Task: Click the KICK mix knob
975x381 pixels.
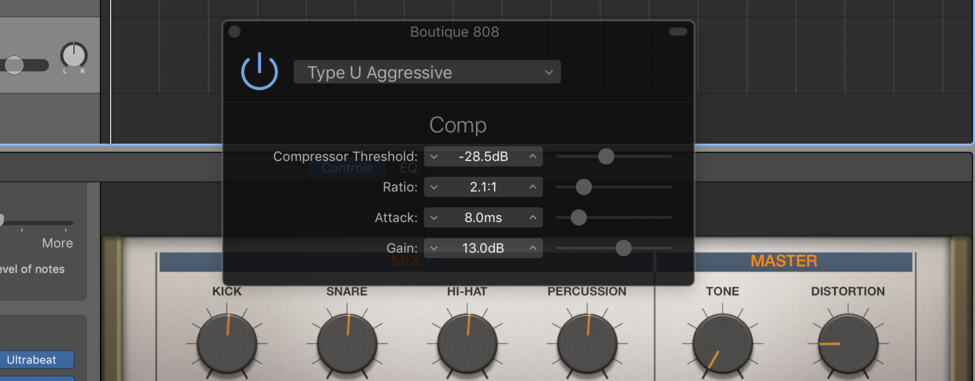Action: (x=227, y=343)
